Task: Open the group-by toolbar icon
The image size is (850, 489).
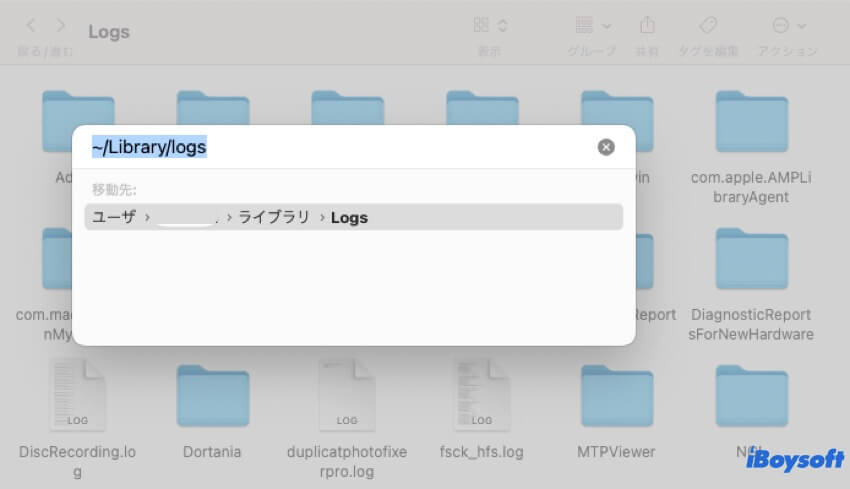Action: click(x=584, y=25)
